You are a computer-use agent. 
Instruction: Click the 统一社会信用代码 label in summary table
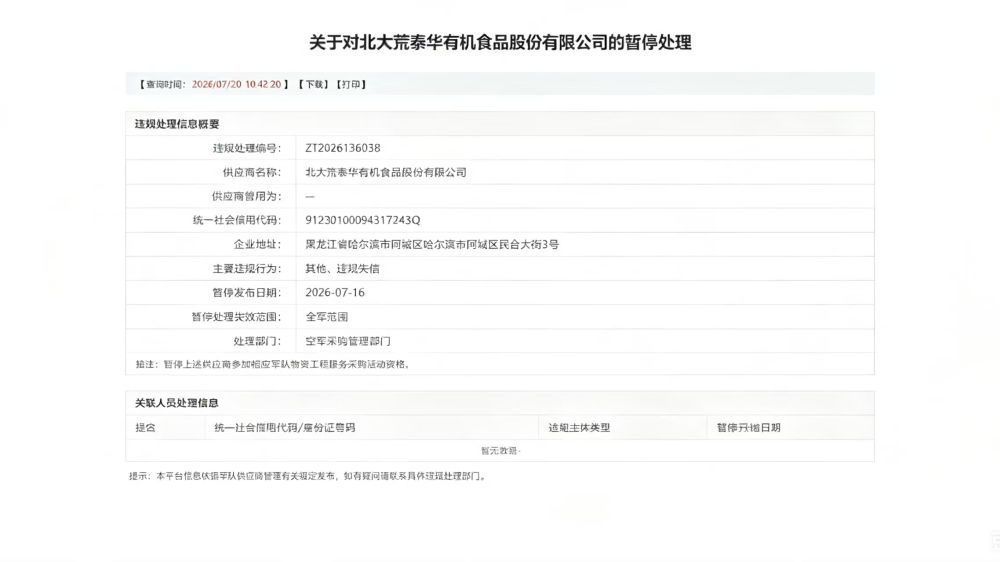tap(237, 220)
